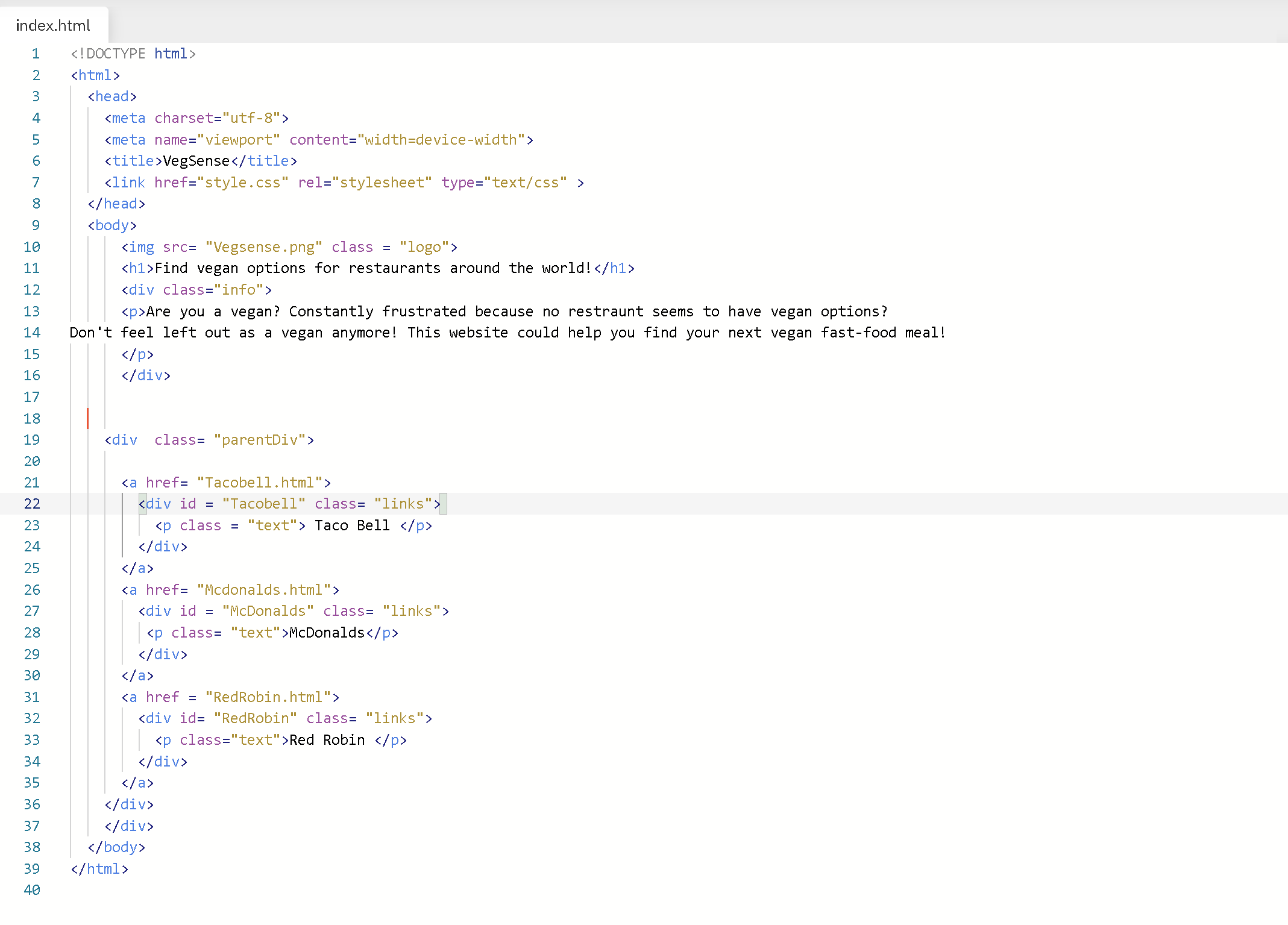Click line number 1 in gutter
This screenshot has height=925, width=1288.
click(x=36, y=54)
